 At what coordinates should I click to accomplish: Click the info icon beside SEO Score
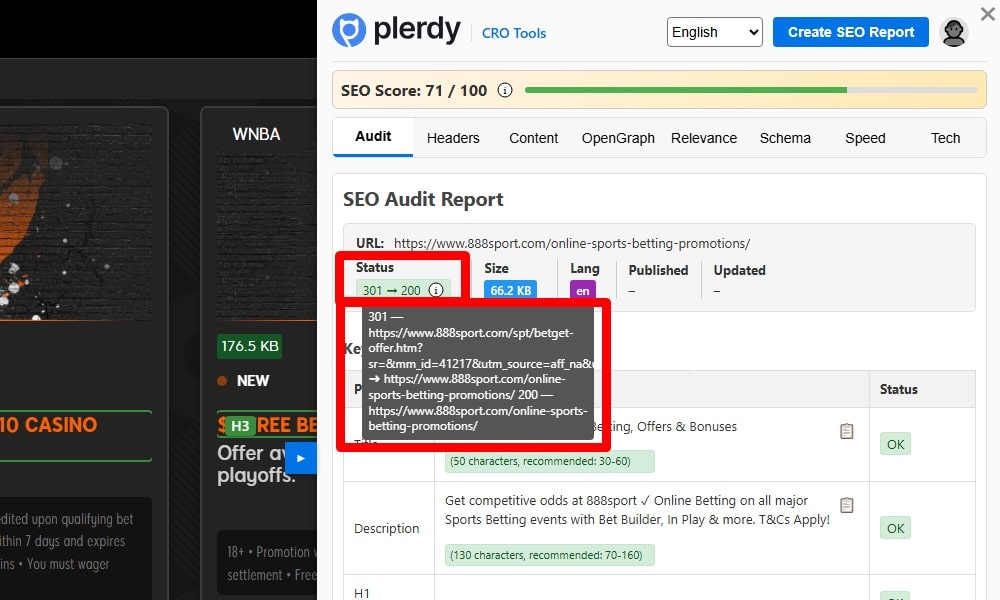(505, 89)
